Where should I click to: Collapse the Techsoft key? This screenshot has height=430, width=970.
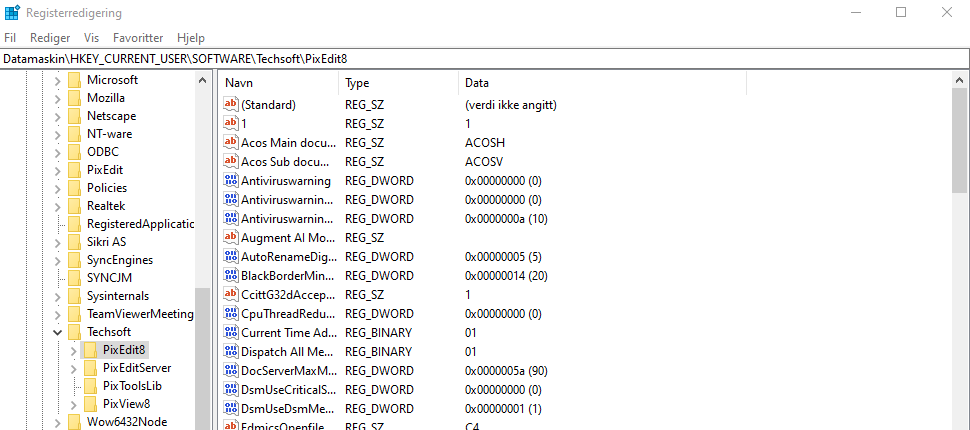(57, 332)
